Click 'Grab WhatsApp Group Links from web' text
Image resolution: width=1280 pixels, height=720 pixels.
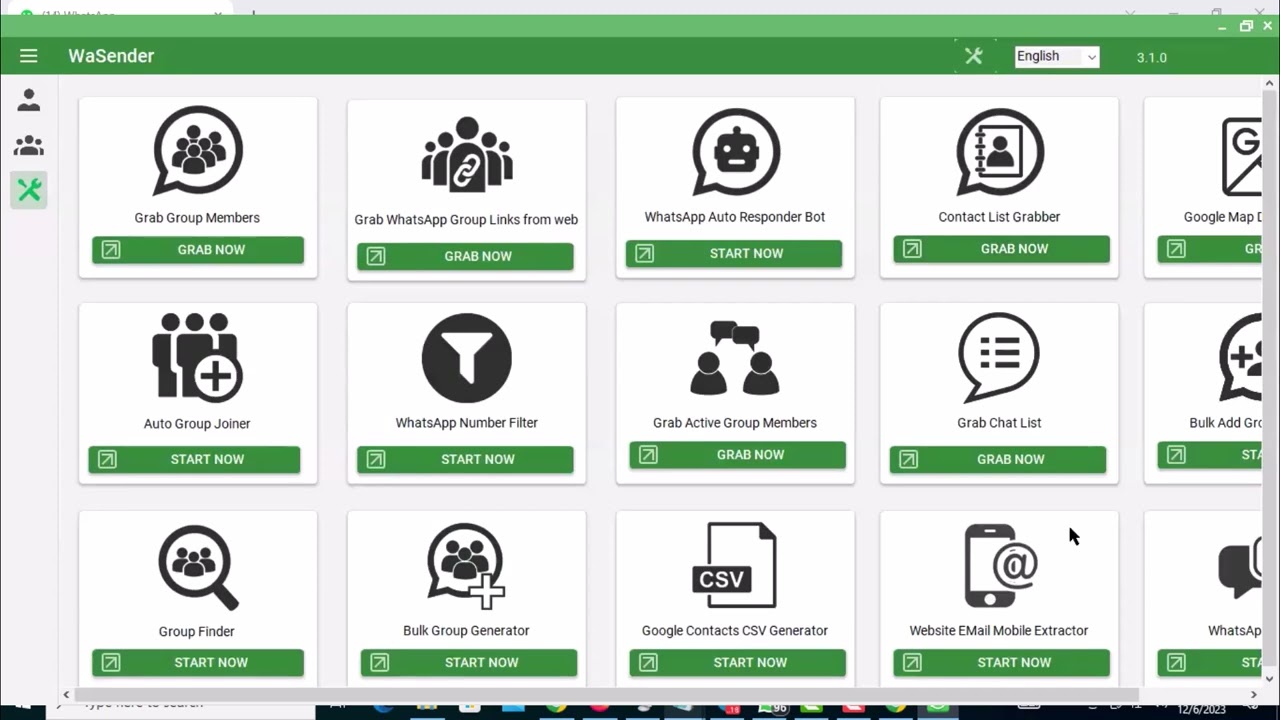point(466,220)
